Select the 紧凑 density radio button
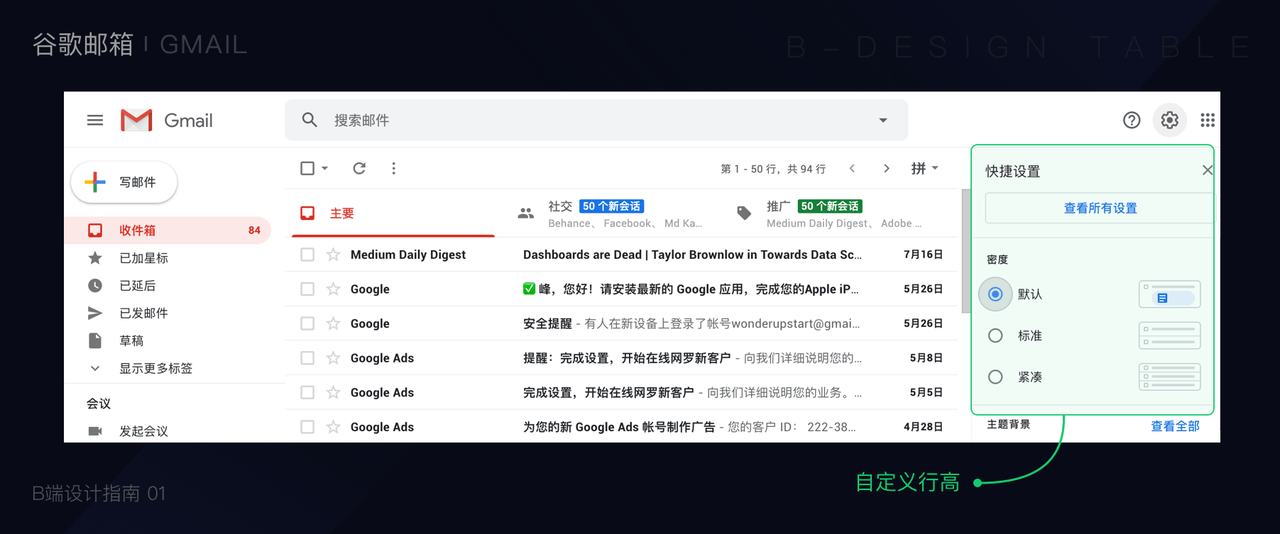1280x534 pixels. (x=995, y=377)
